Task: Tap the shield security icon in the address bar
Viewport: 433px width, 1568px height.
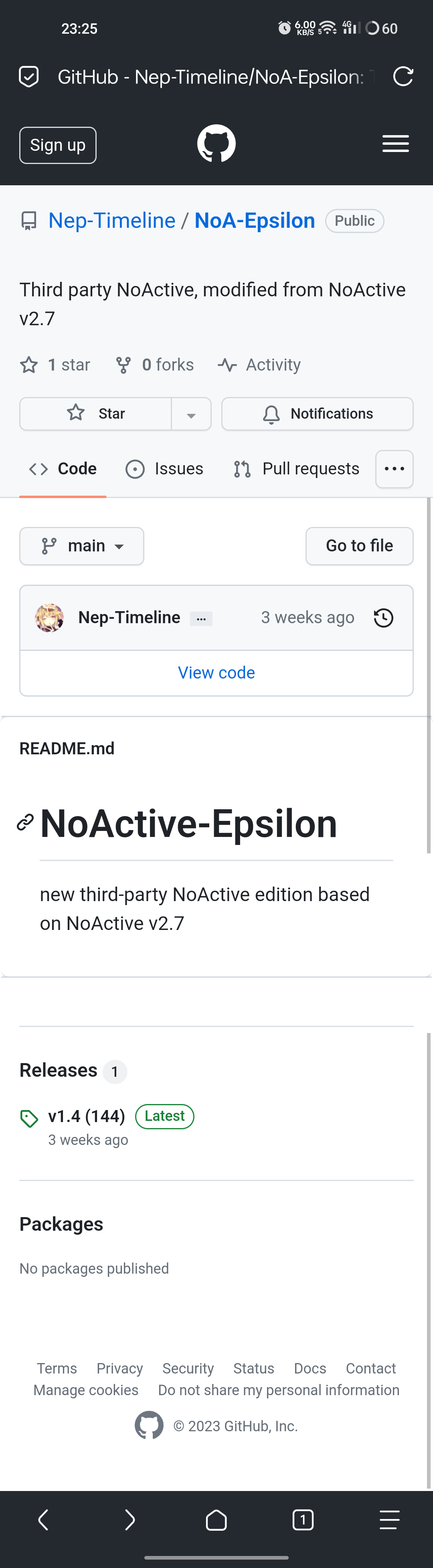Action: click(x=28, y=77)
